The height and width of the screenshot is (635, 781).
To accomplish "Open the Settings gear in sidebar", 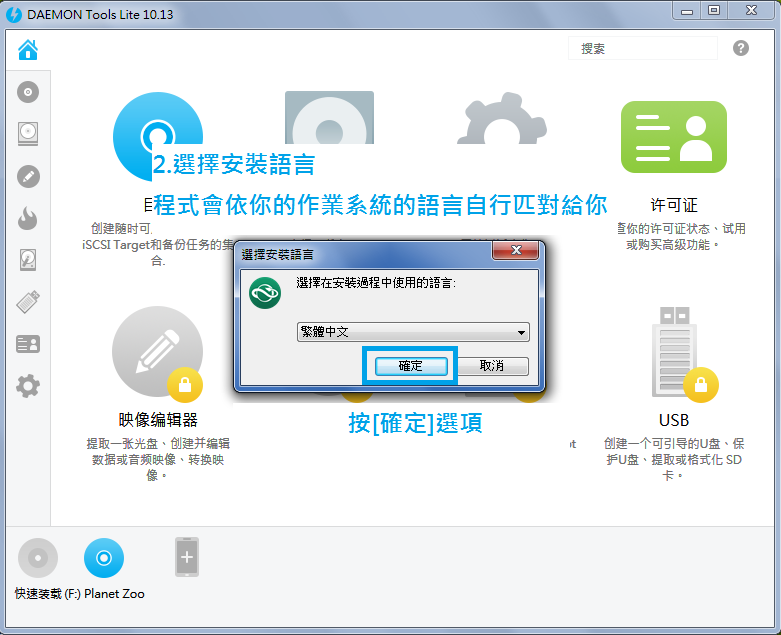I will 28,386.
